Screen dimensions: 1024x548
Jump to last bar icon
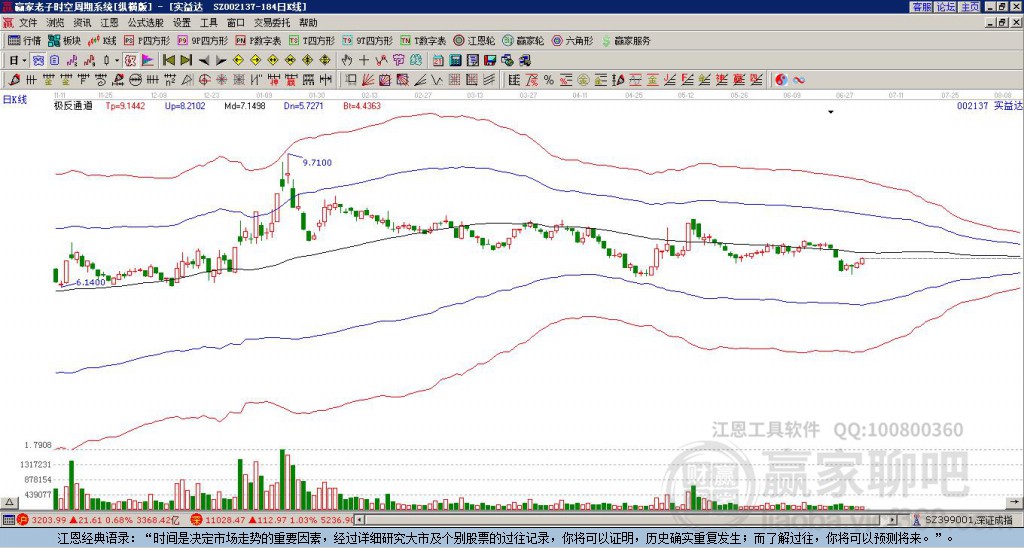point(186,61)
